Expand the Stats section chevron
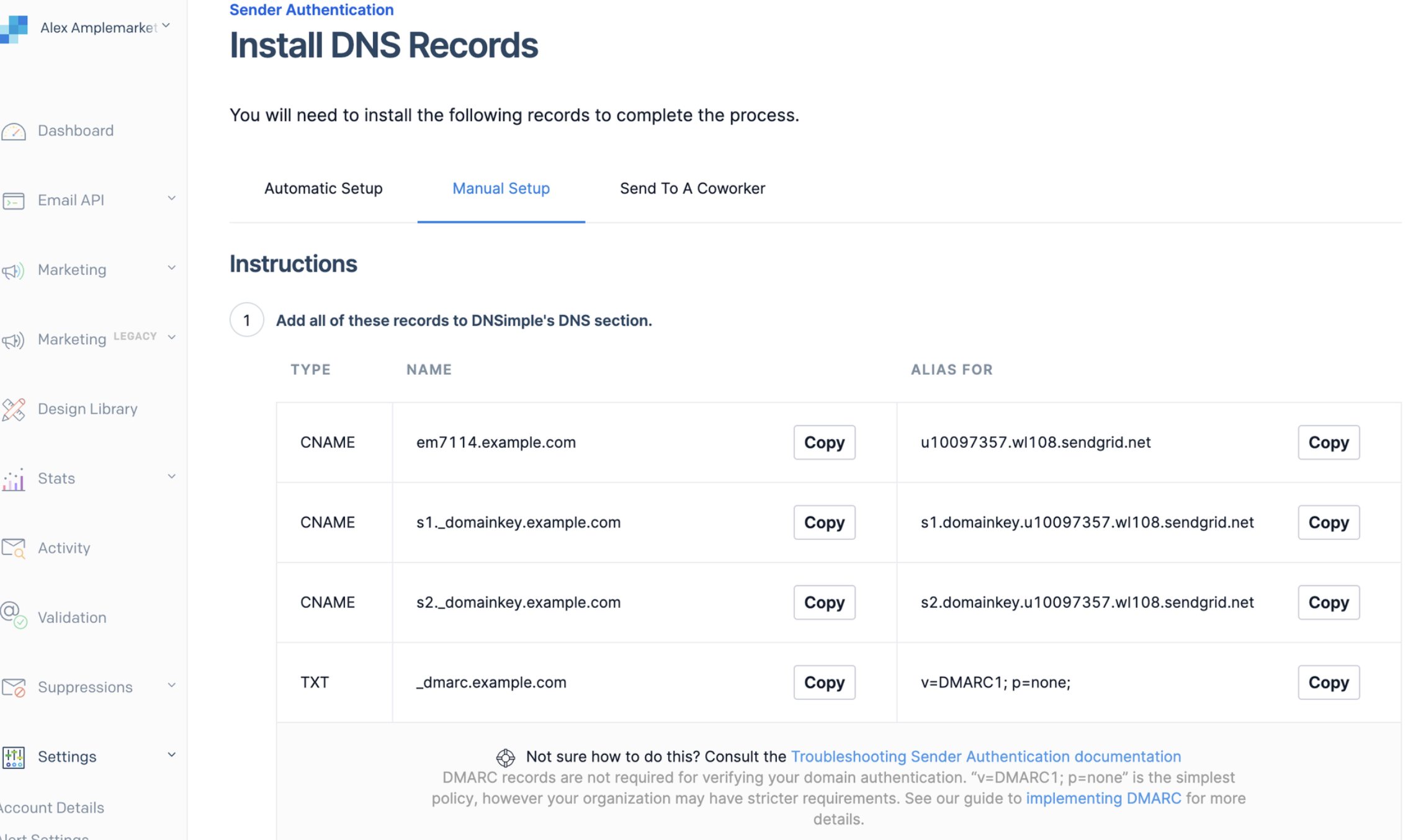1421x840 pixels. click(x=171, y=476)
